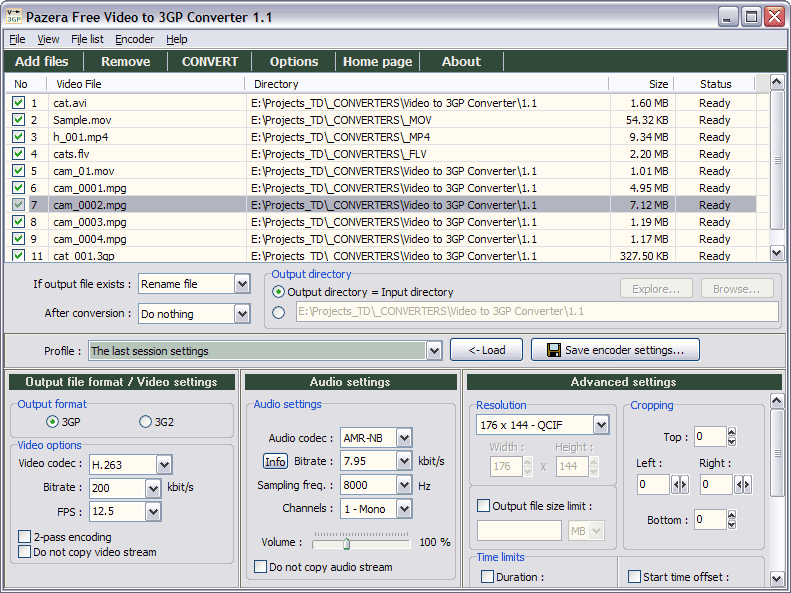Click the Left cropping right-arrow stepper
791x593 pixels.
(x=684, y=485)
